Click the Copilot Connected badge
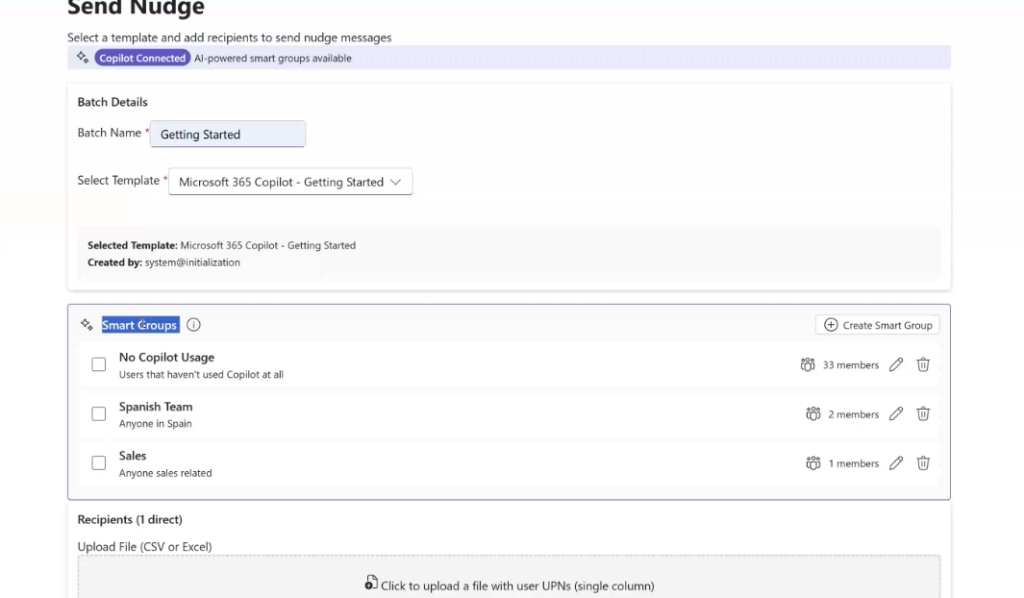 [x=142, y=58]
